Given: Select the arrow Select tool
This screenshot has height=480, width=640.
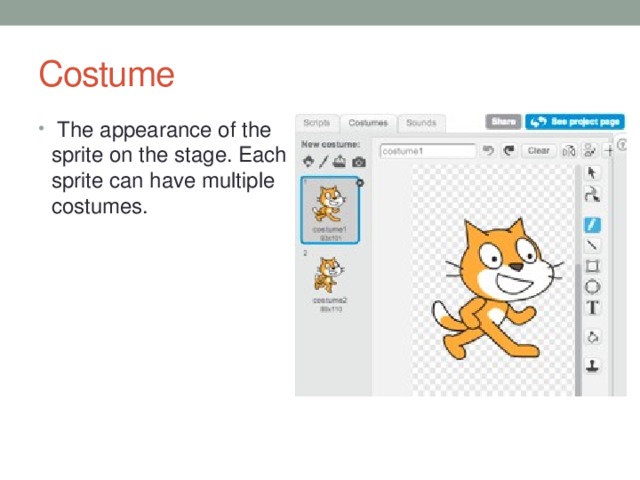Looking at the screenshot, I should (591, 173).
